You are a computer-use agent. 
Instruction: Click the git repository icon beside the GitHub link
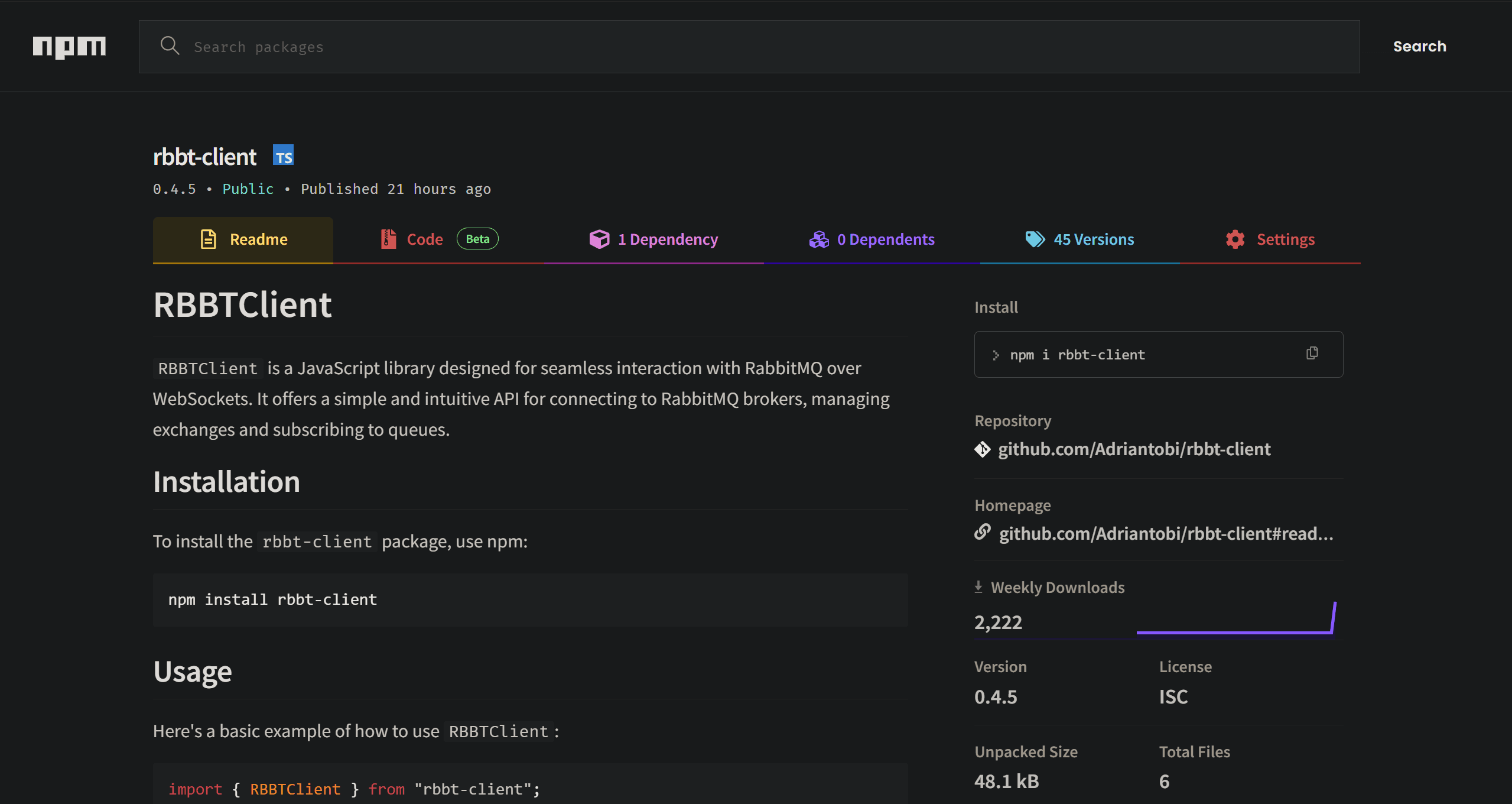983,449
